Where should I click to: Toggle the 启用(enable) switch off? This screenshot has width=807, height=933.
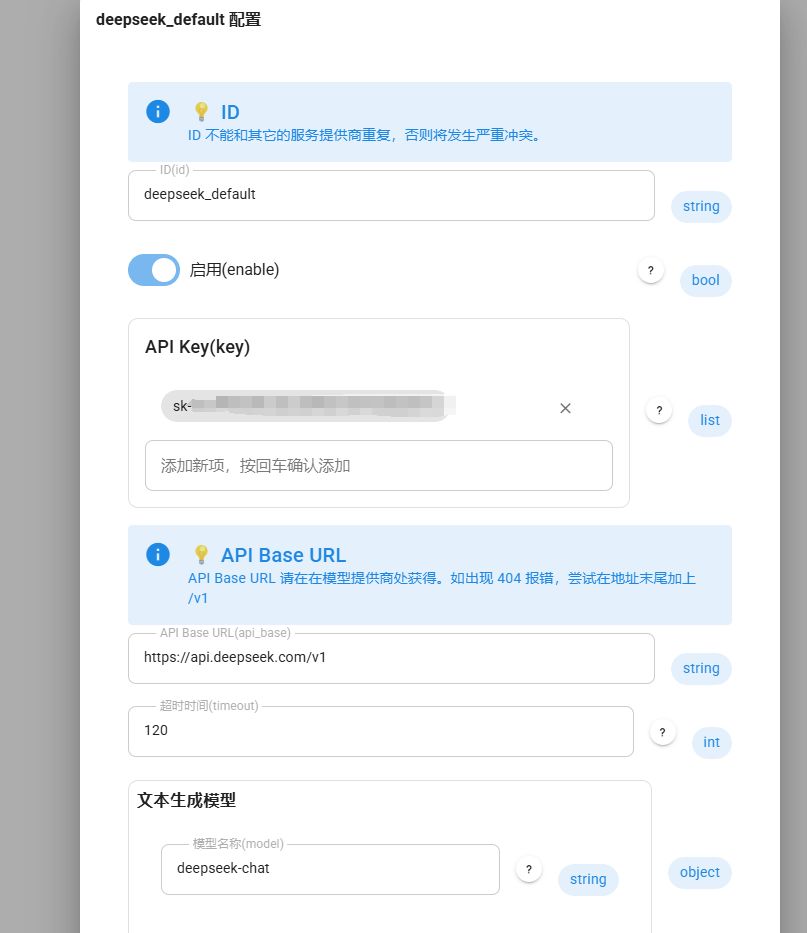(x=154, y=270)
